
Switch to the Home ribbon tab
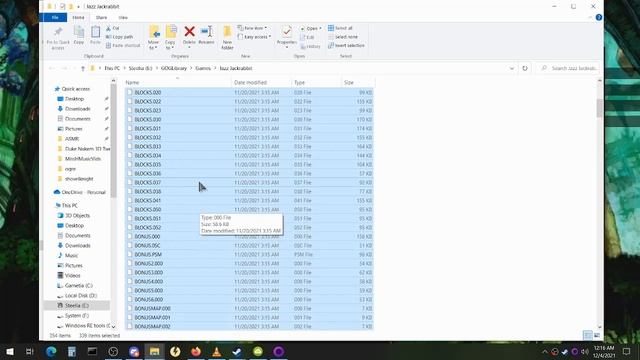78,18
